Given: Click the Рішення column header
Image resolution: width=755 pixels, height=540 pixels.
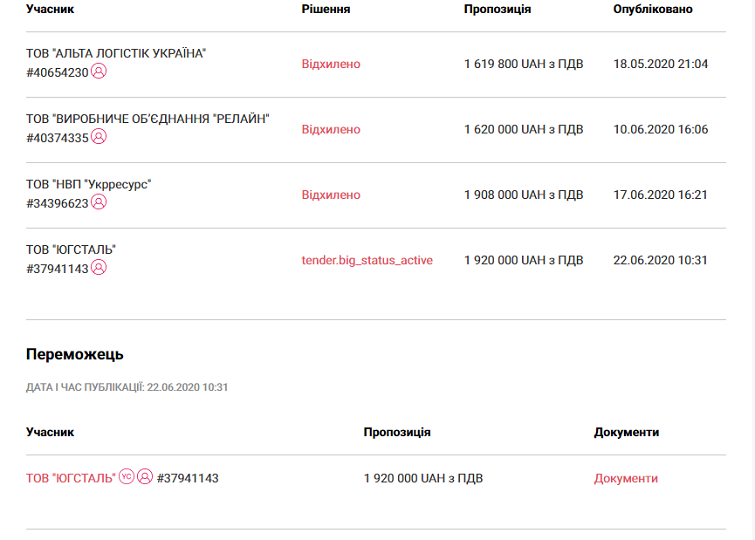Looking at the screenshot, I should click(x=326, y=9).
